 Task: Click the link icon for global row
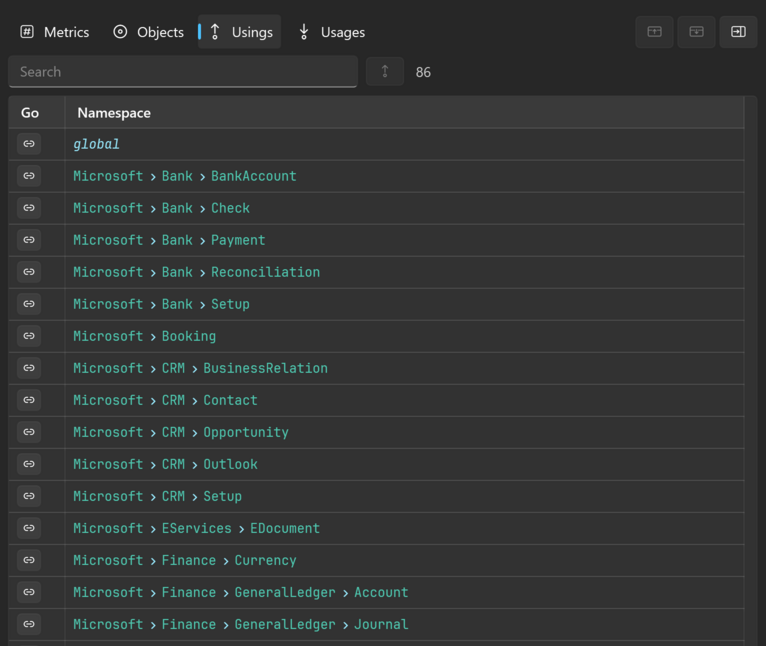pyautogui.click(x=29, y=144)
